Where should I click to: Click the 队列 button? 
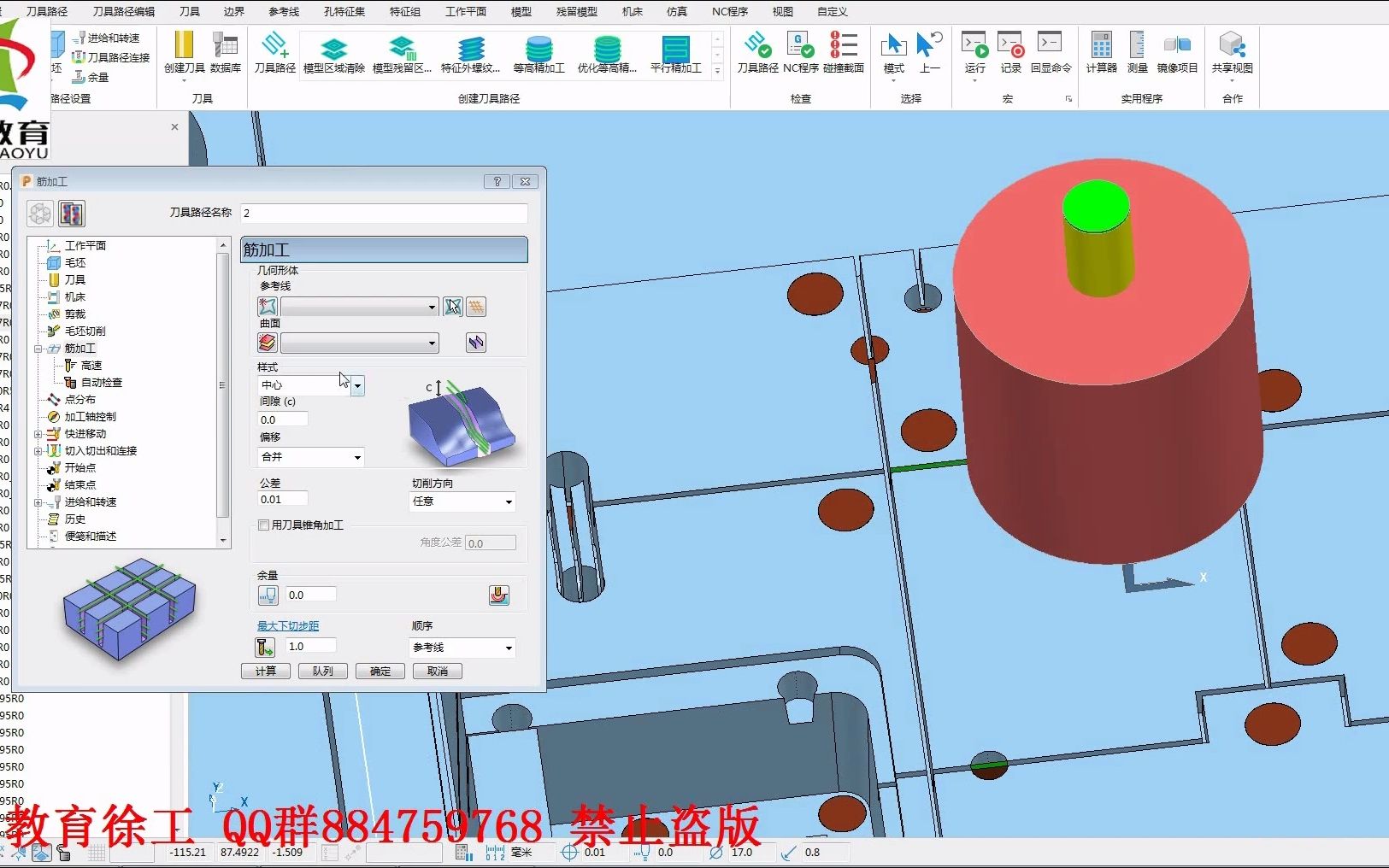(323, 671)
